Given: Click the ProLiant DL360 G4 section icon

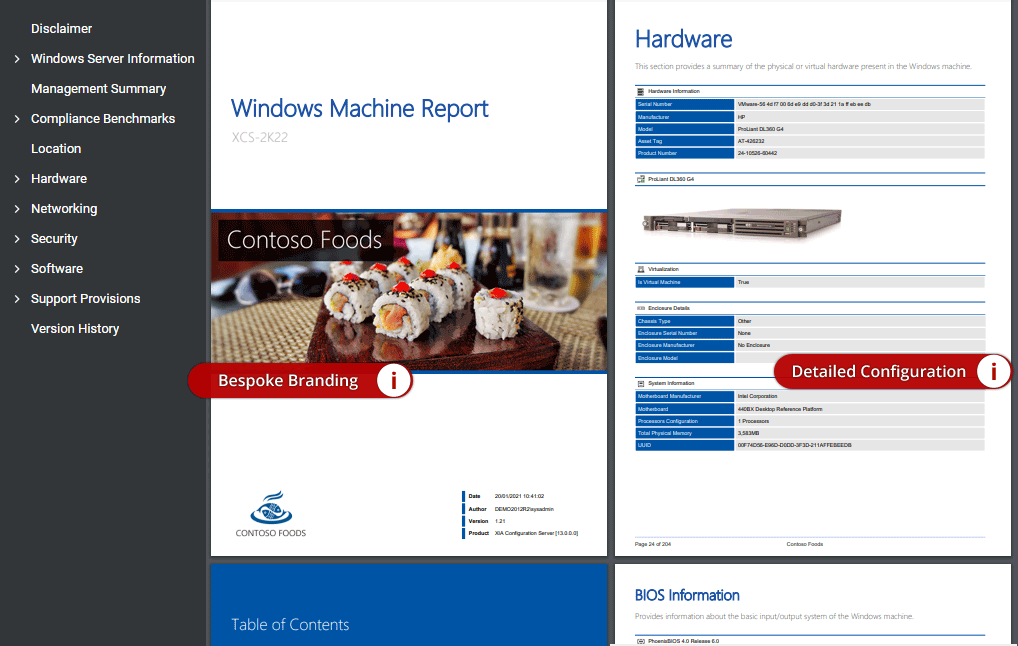Looking at the screenshot, I should coord(640,179).
